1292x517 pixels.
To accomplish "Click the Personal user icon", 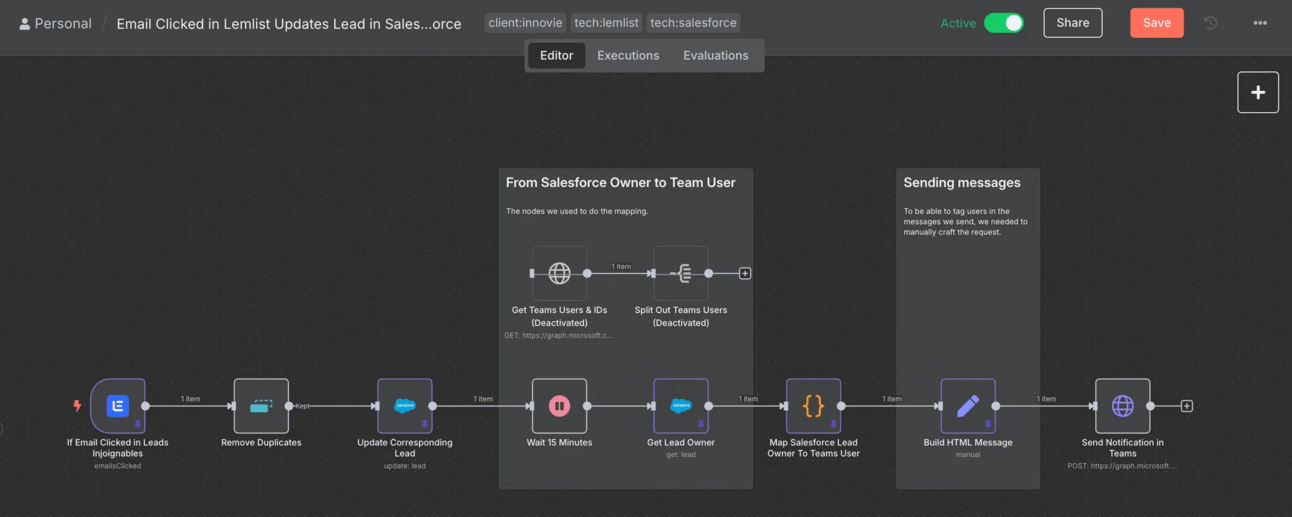I will pyautogui.click(x=25, y=23).
